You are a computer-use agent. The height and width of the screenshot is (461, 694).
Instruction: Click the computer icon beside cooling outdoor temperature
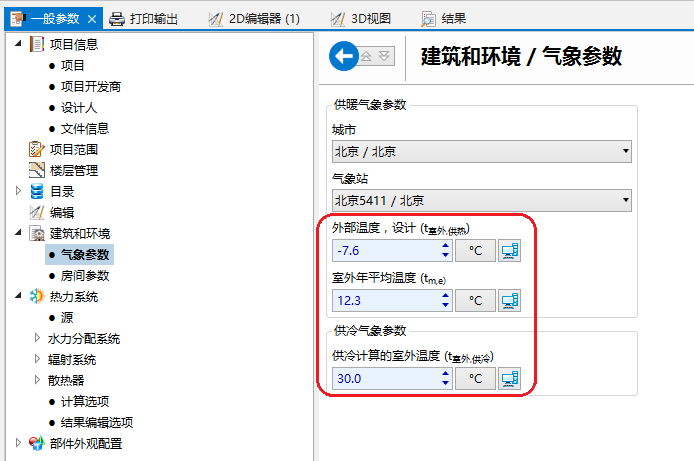[510, 378]
